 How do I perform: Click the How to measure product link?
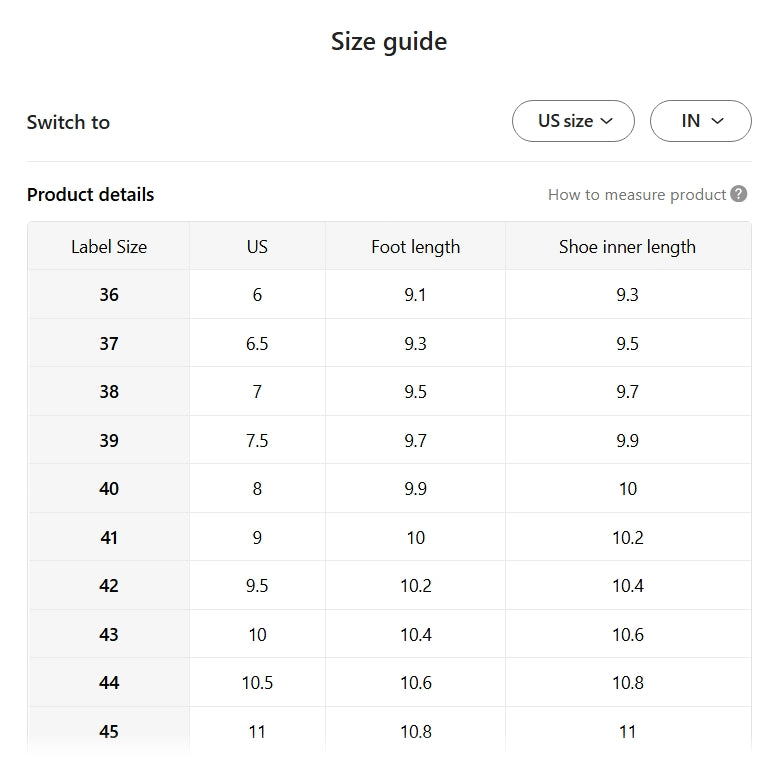636,195
